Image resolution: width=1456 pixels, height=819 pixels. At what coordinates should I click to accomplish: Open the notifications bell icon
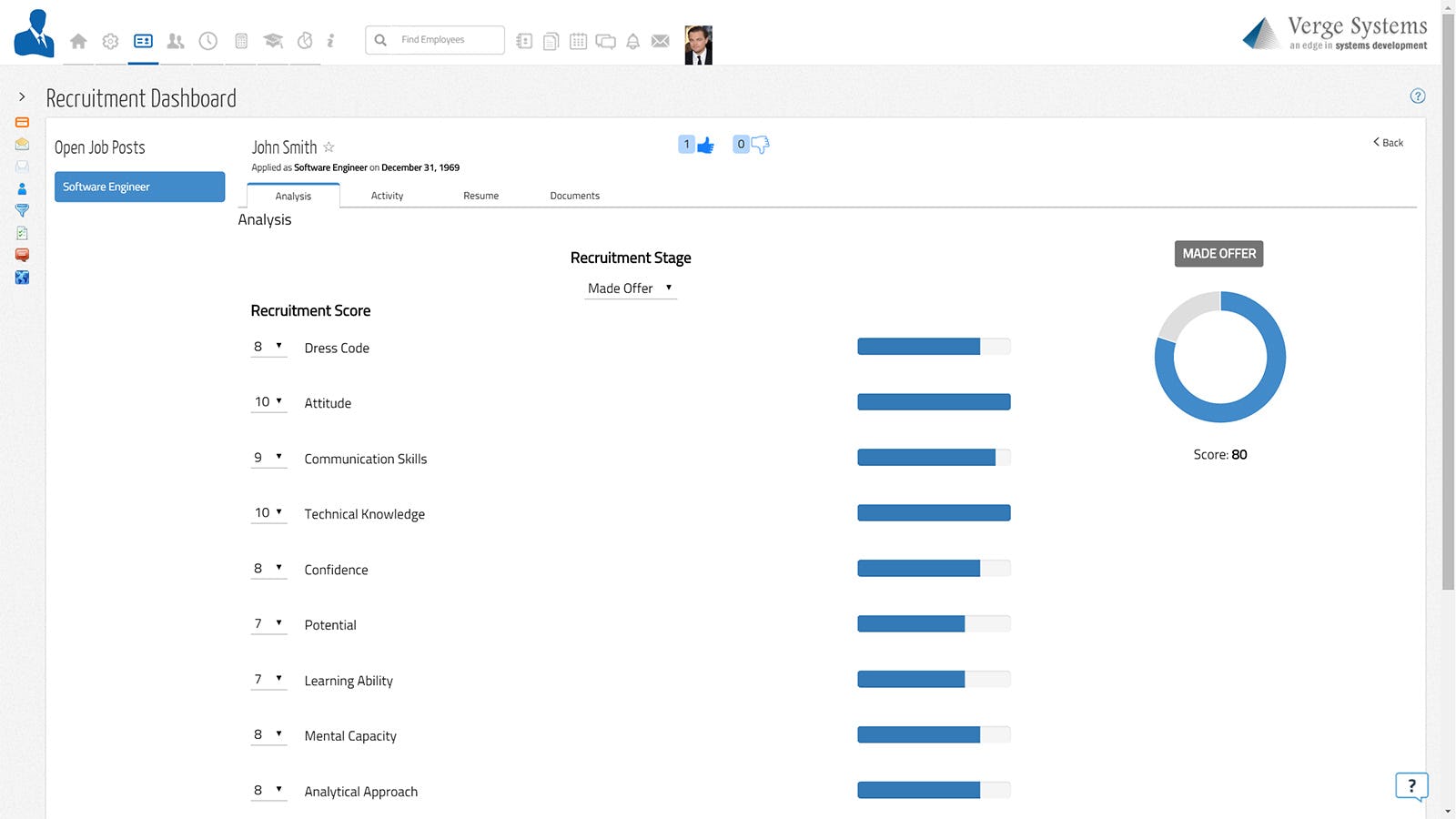coord(633,41)
